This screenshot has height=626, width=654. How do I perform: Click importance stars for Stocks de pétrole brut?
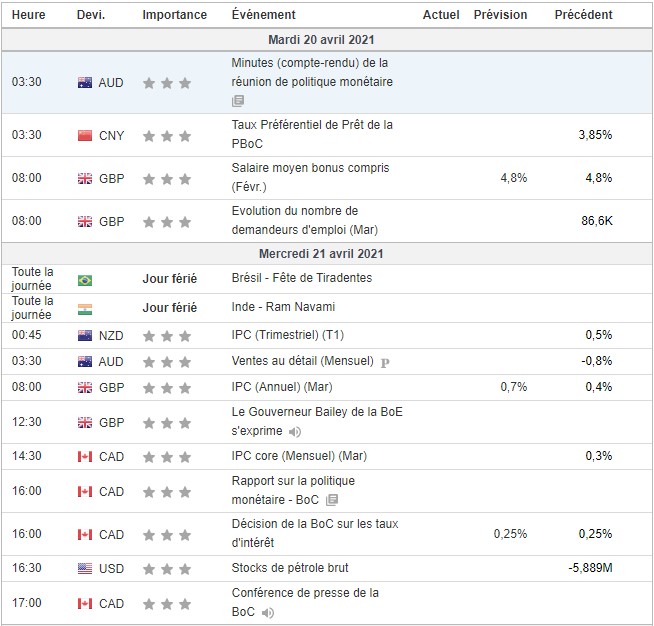point(166,569)
